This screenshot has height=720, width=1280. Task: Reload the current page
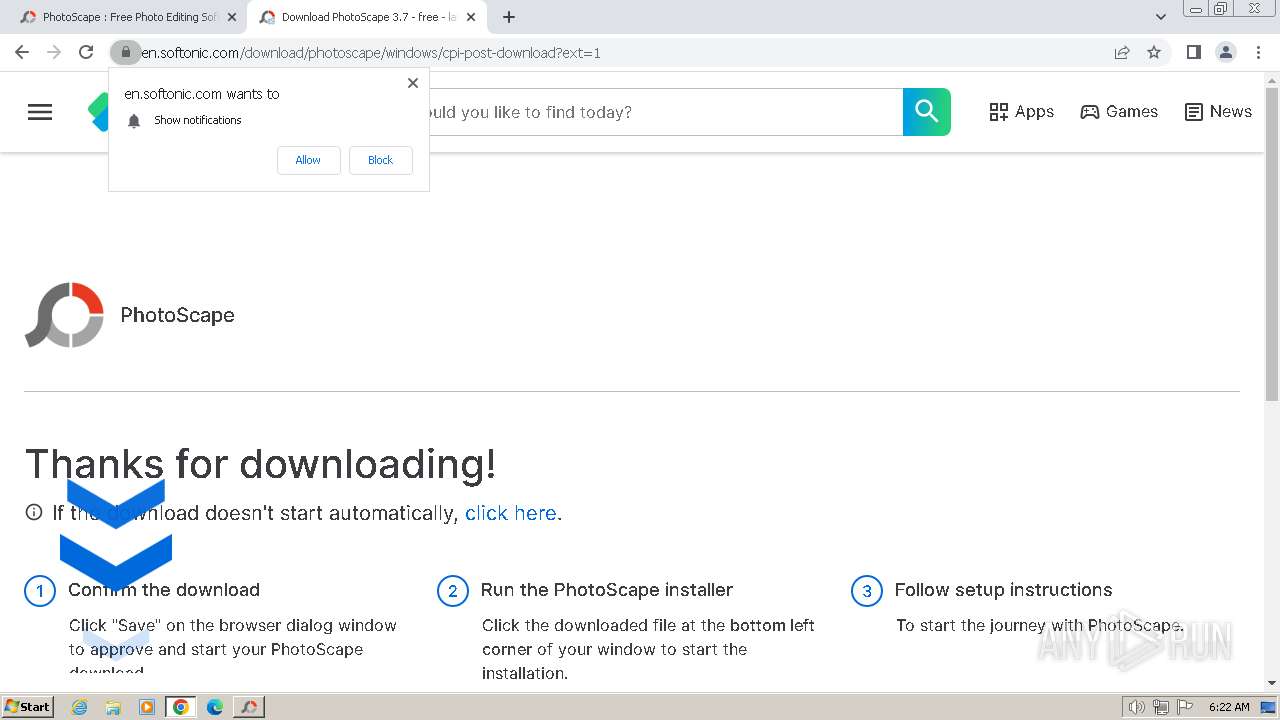(86, 52)
